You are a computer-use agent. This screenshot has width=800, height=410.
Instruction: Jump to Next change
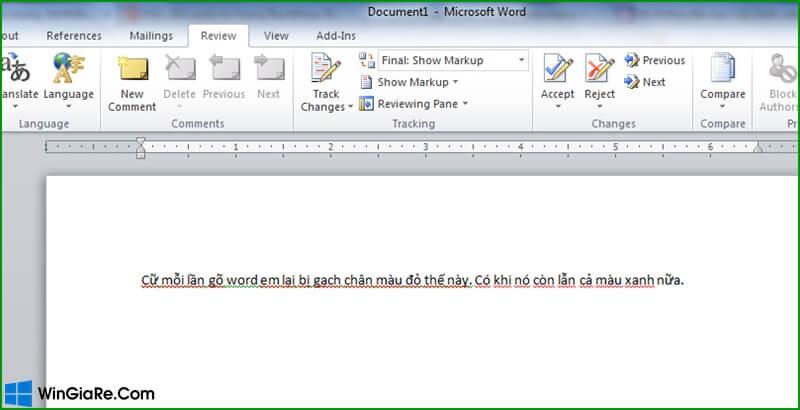(645, 82)
